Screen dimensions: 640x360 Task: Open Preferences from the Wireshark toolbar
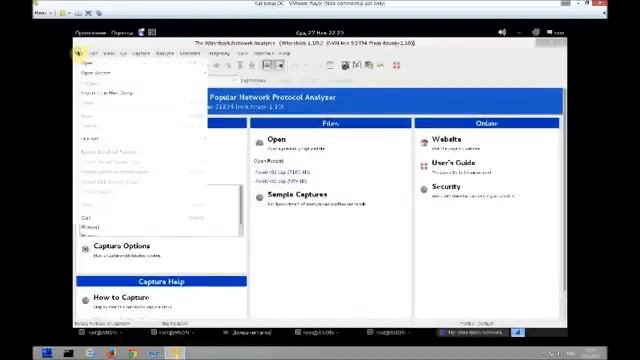[x=381, y=65]
